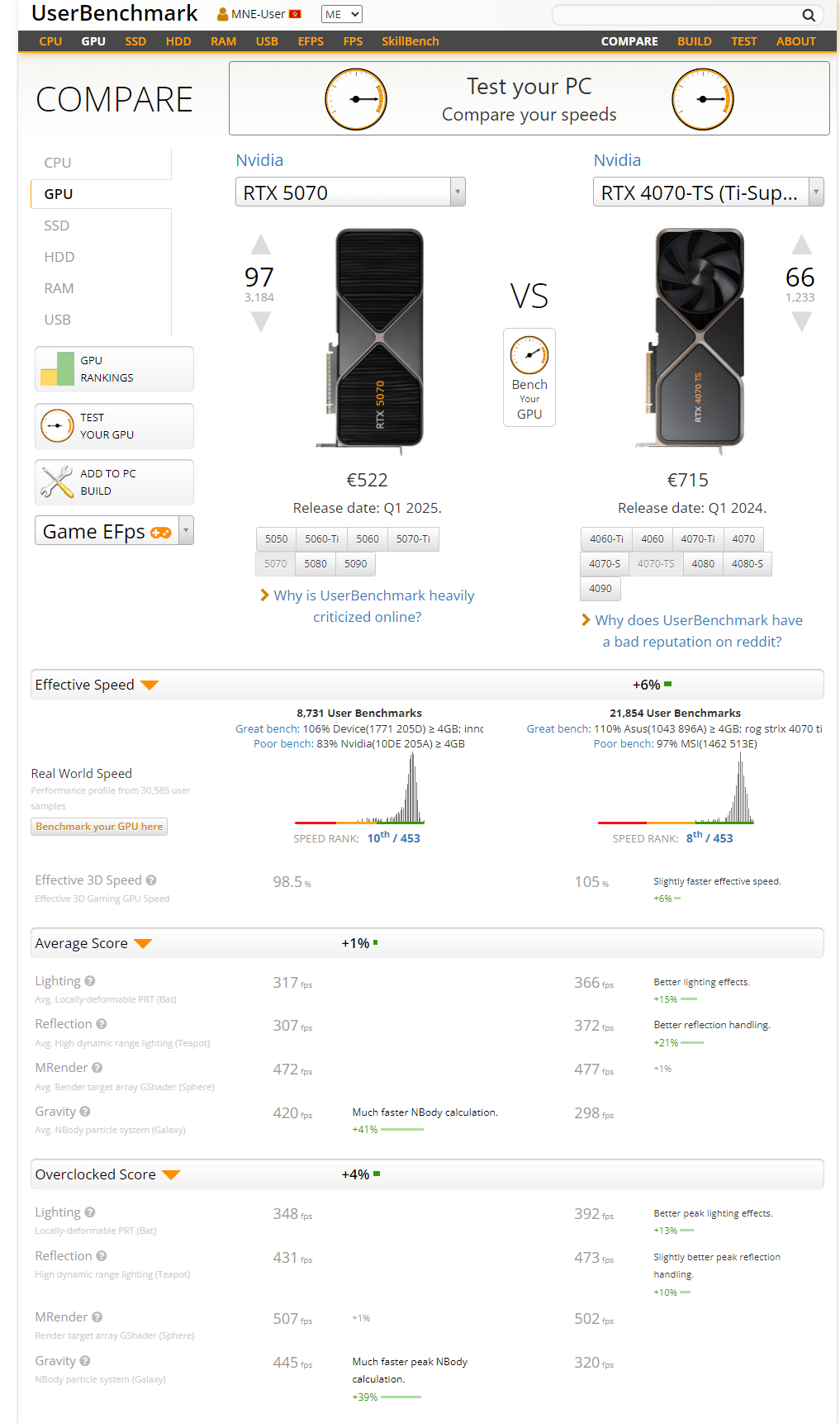Click help icon beside Overclocked Lighting
This screenshot has width=840, height=1423.
[90, 1212]
